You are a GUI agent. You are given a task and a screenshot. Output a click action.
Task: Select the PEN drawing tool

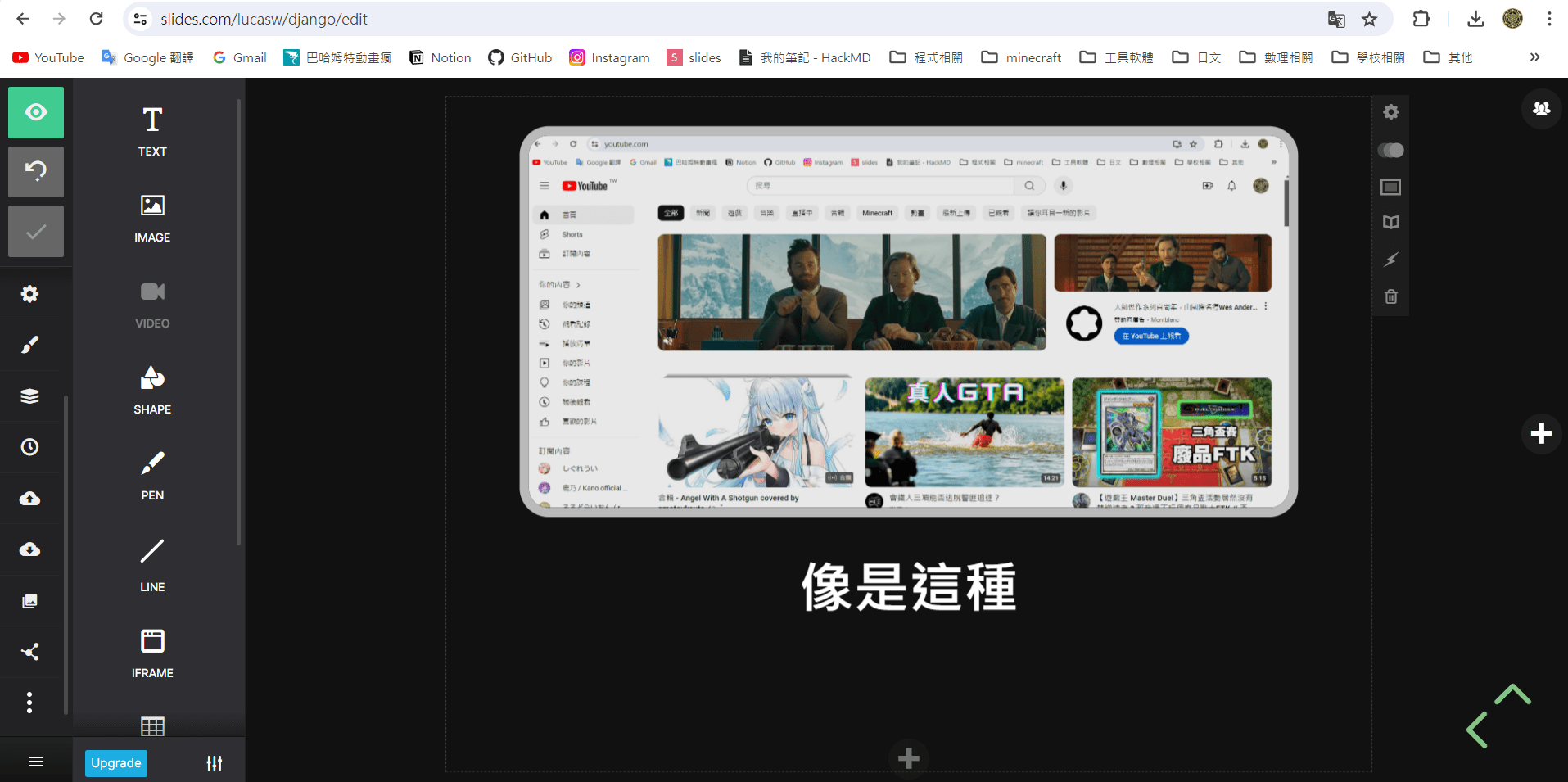(x=152, y=476)
